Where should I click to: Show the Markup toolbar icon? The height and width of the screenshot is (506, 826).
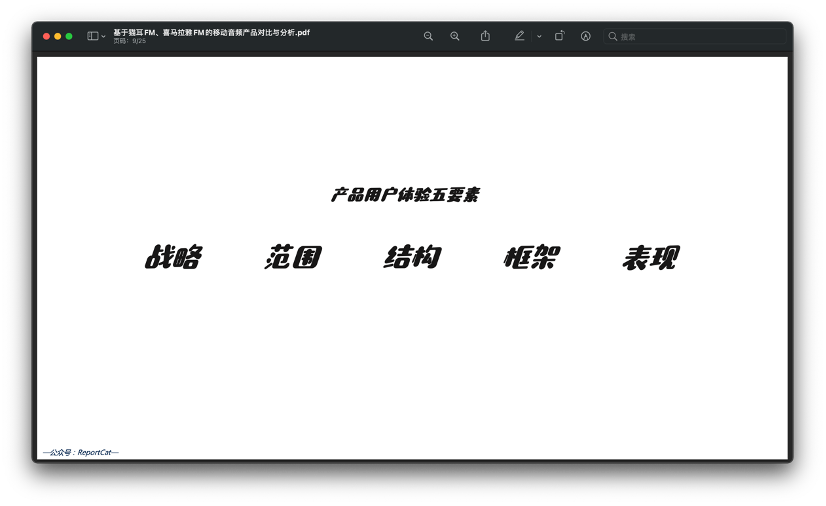(585, 36)
